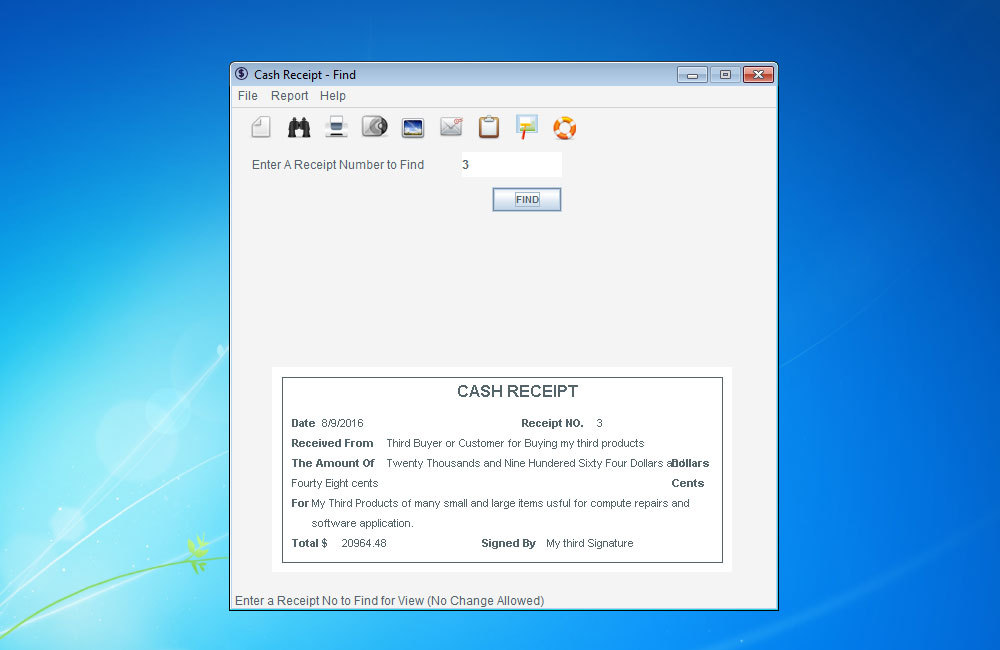Click the receipt number input field
Image resolution: width=1000 pixels, height=650 pixels.
511,165
